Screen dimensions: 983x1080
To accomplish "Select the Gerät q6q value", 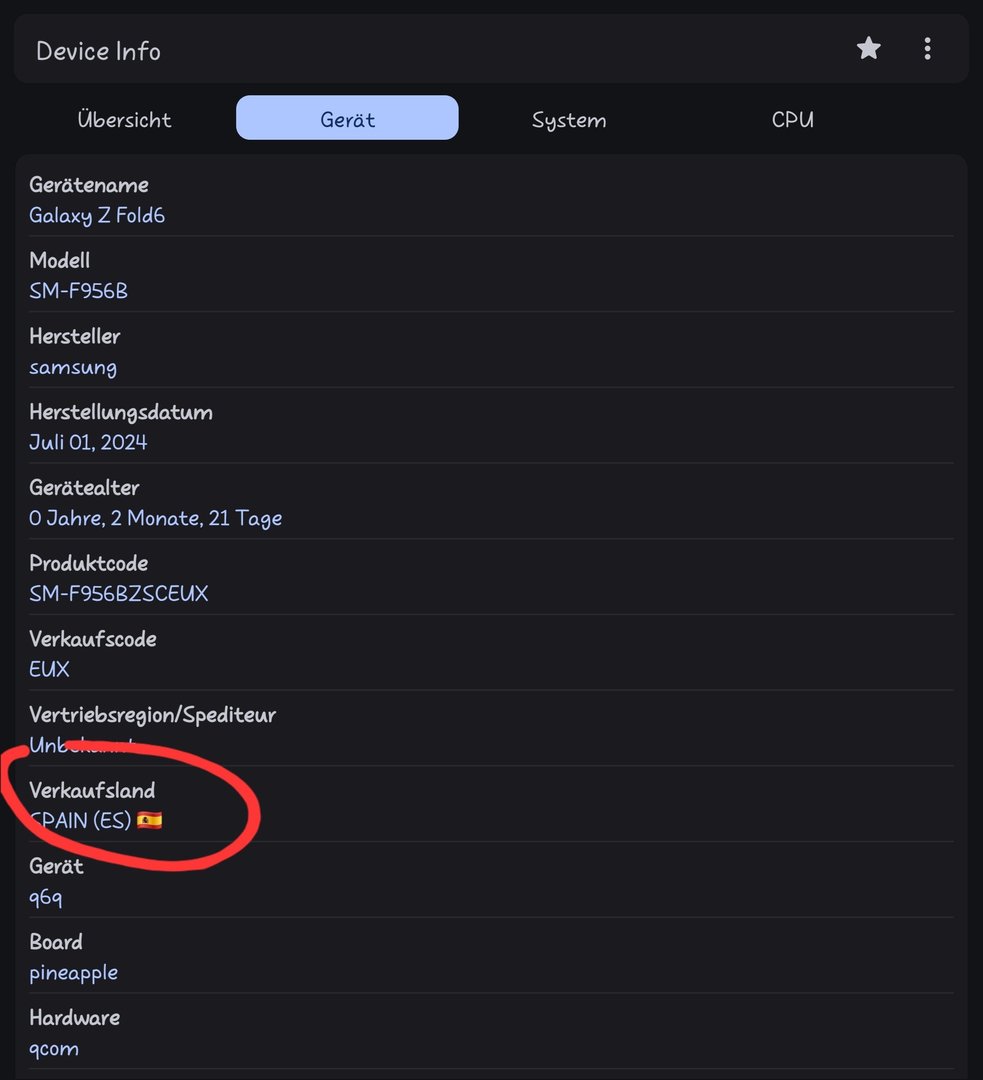I will (x=45, y=897).
